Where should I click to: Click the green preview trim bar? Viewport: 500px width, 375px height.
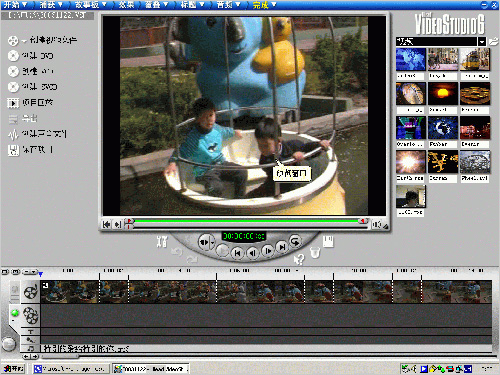246,221
